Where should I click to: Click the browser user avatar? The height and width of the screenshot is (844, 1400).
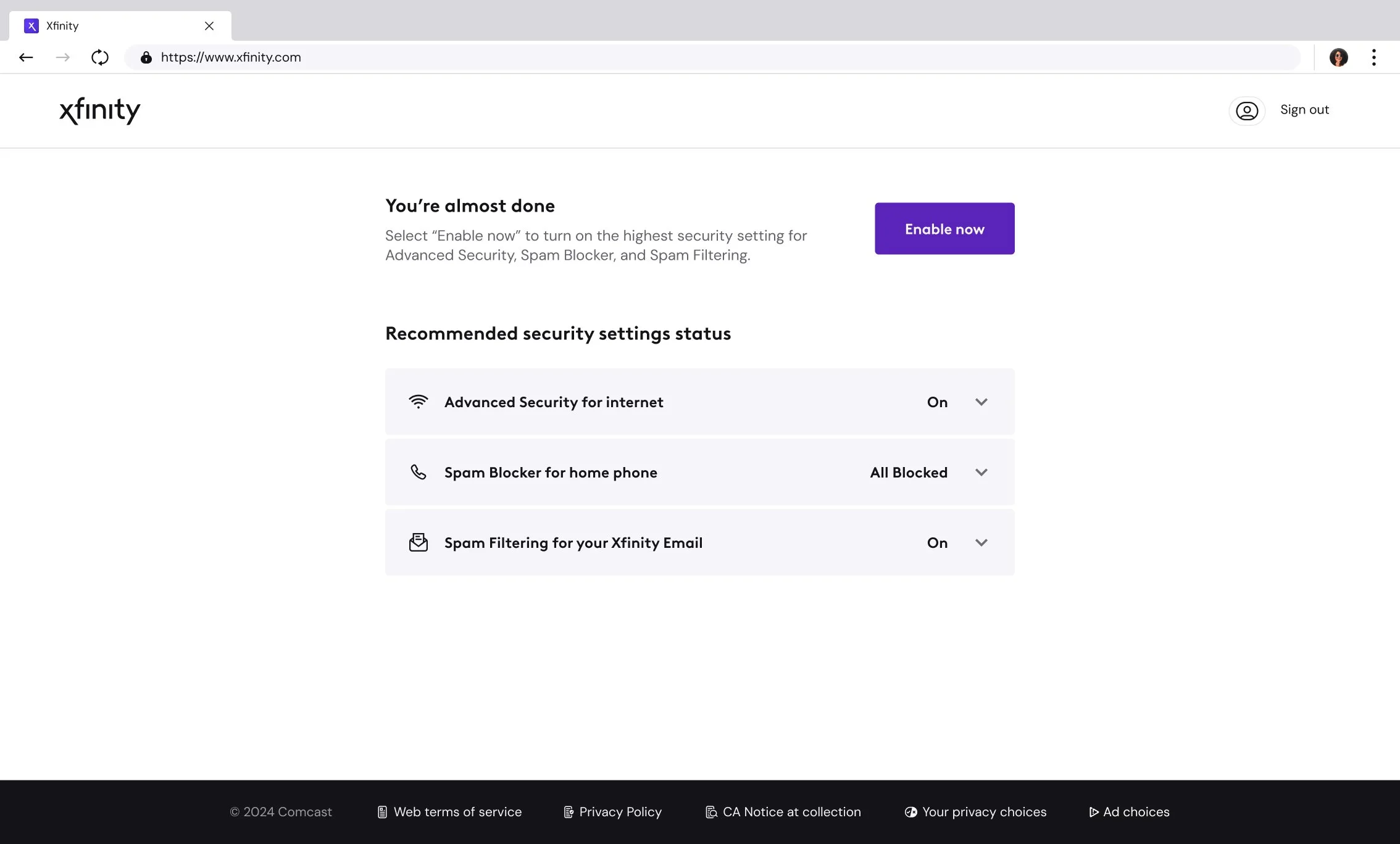[1338, 57]
